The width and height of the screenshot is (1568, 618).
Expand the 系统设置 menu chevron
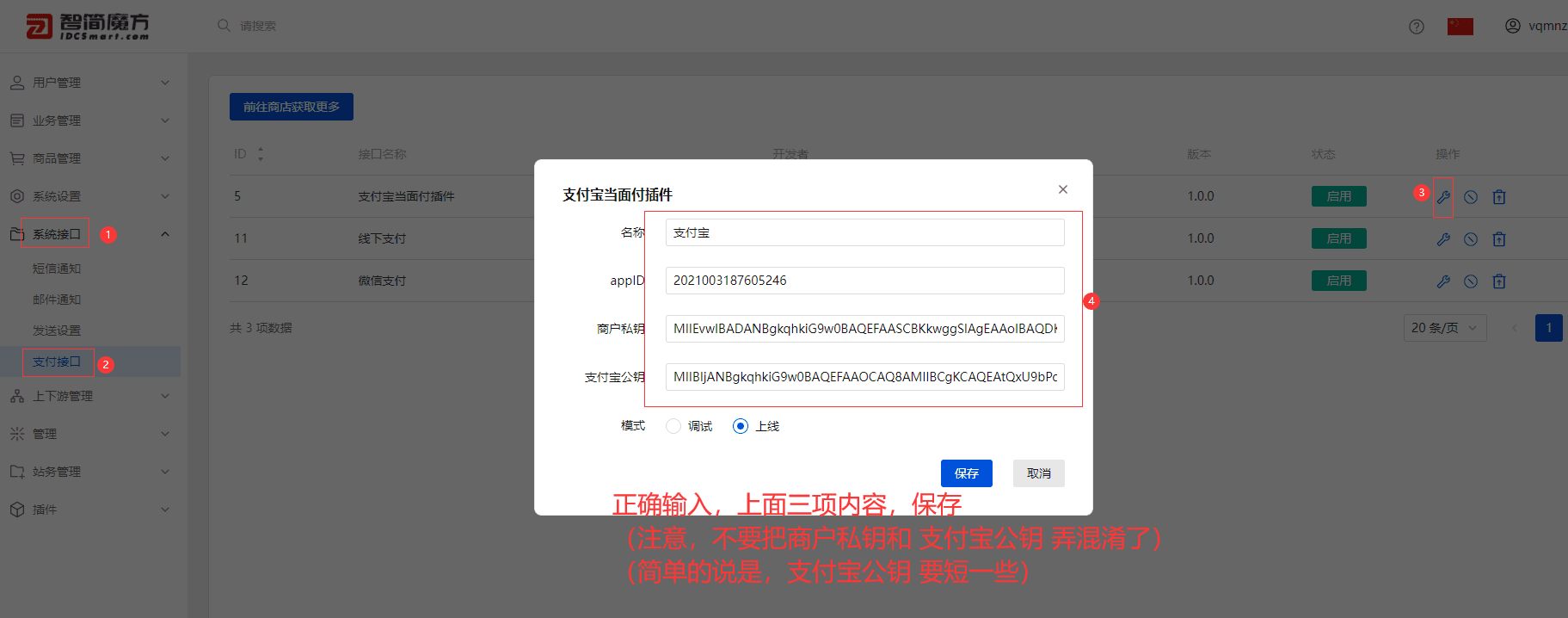165,196
